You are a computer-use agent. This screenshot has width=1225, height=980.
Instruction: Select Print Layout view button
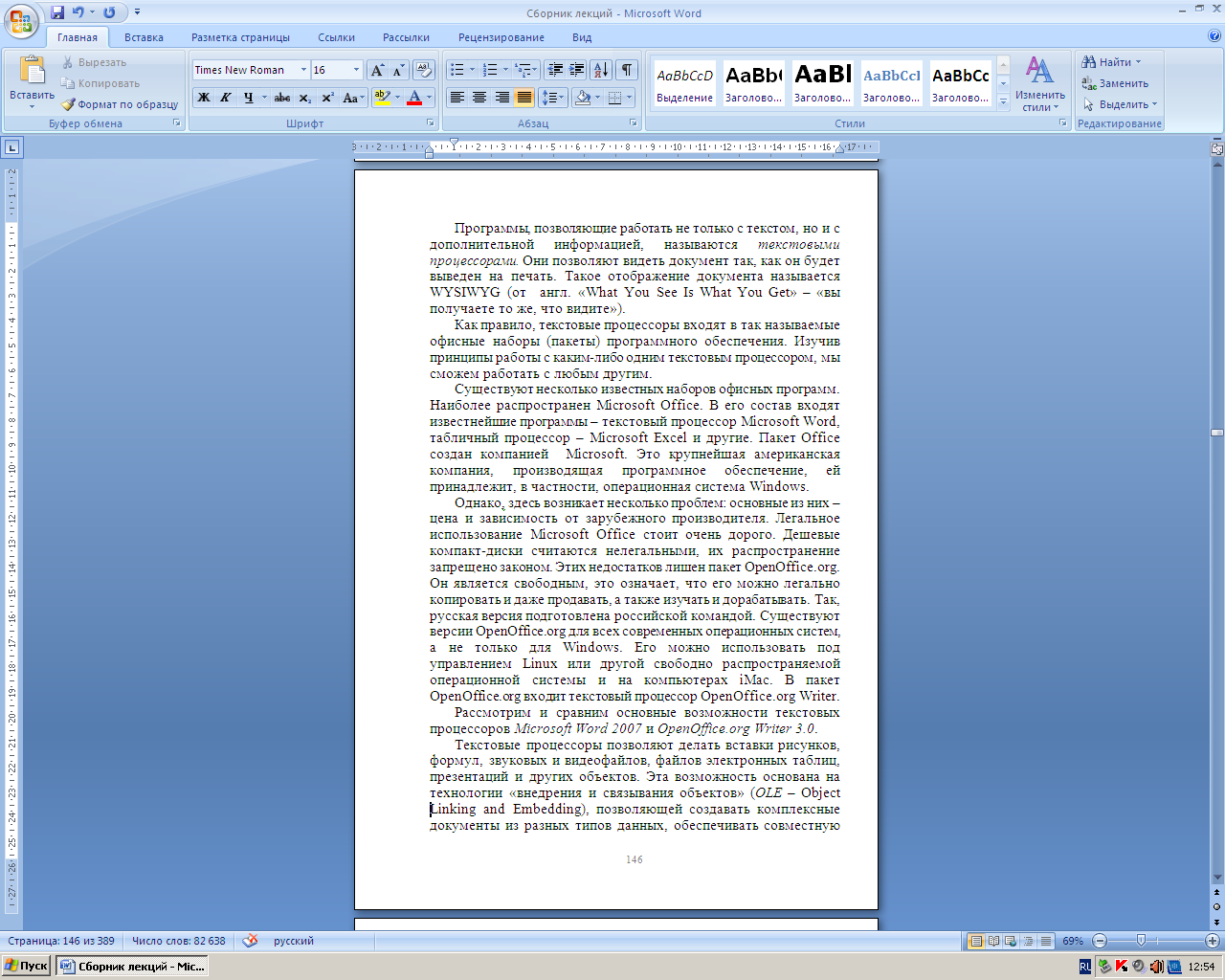pyautogui.click(x=976, y=941)
